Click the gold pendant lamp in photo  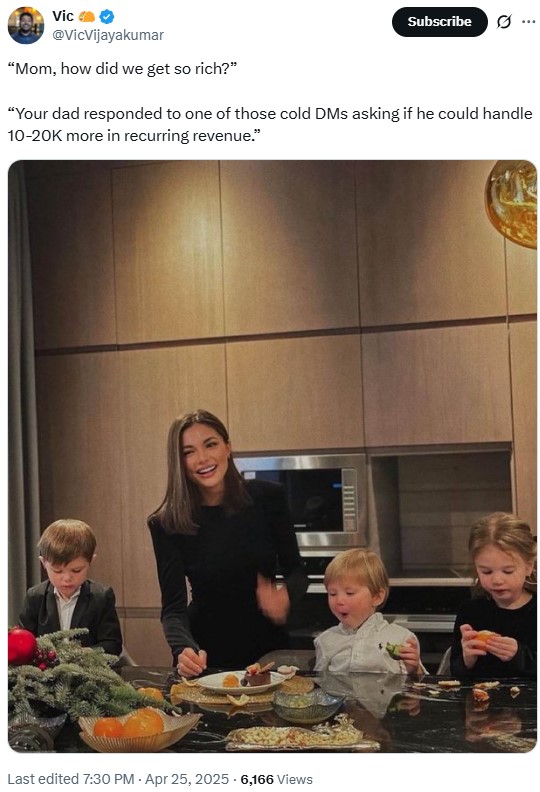(511, 204)
